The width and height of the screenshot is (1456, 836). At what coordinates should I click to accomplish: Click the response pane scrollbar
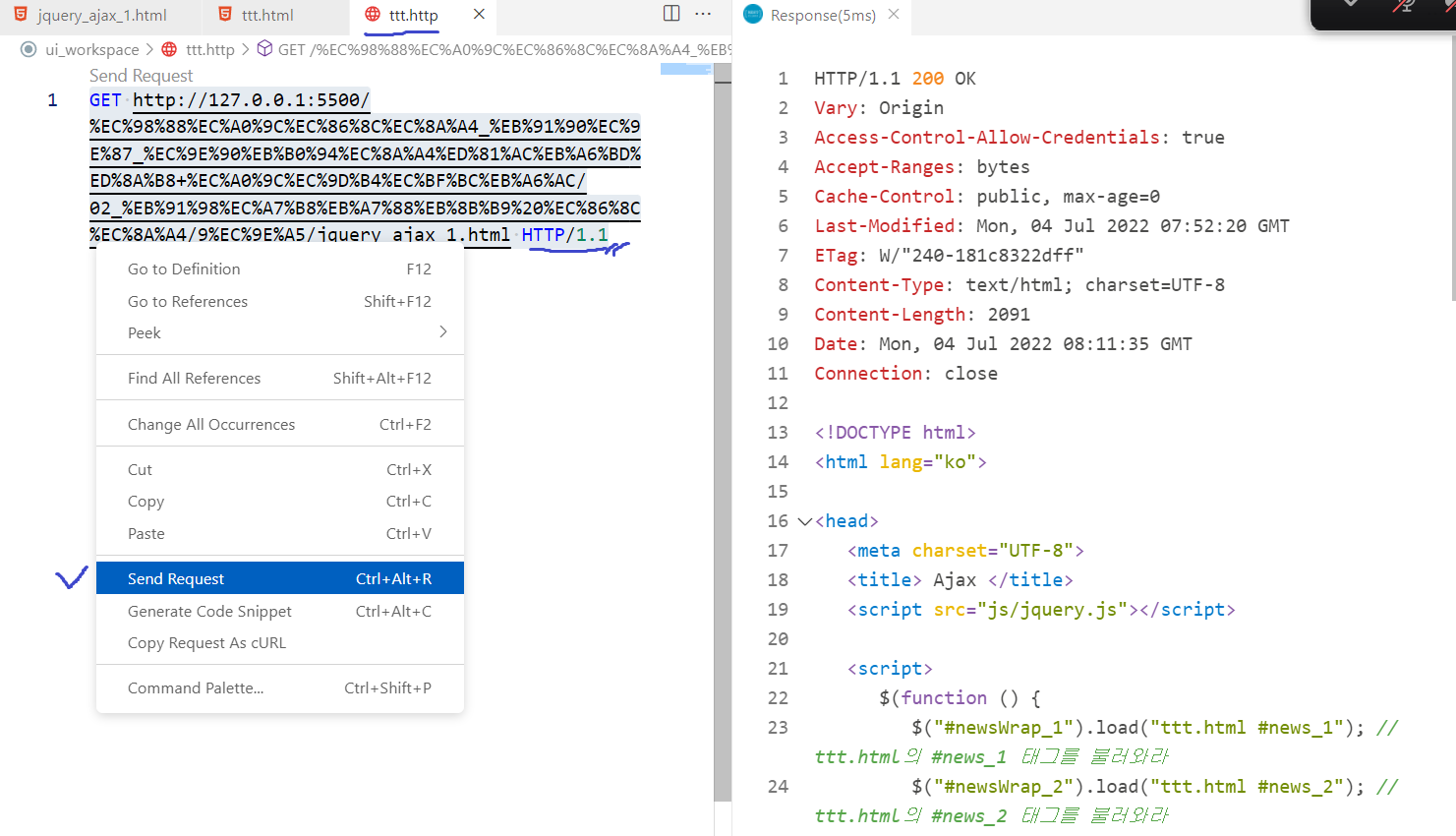tap(1453, 169)
